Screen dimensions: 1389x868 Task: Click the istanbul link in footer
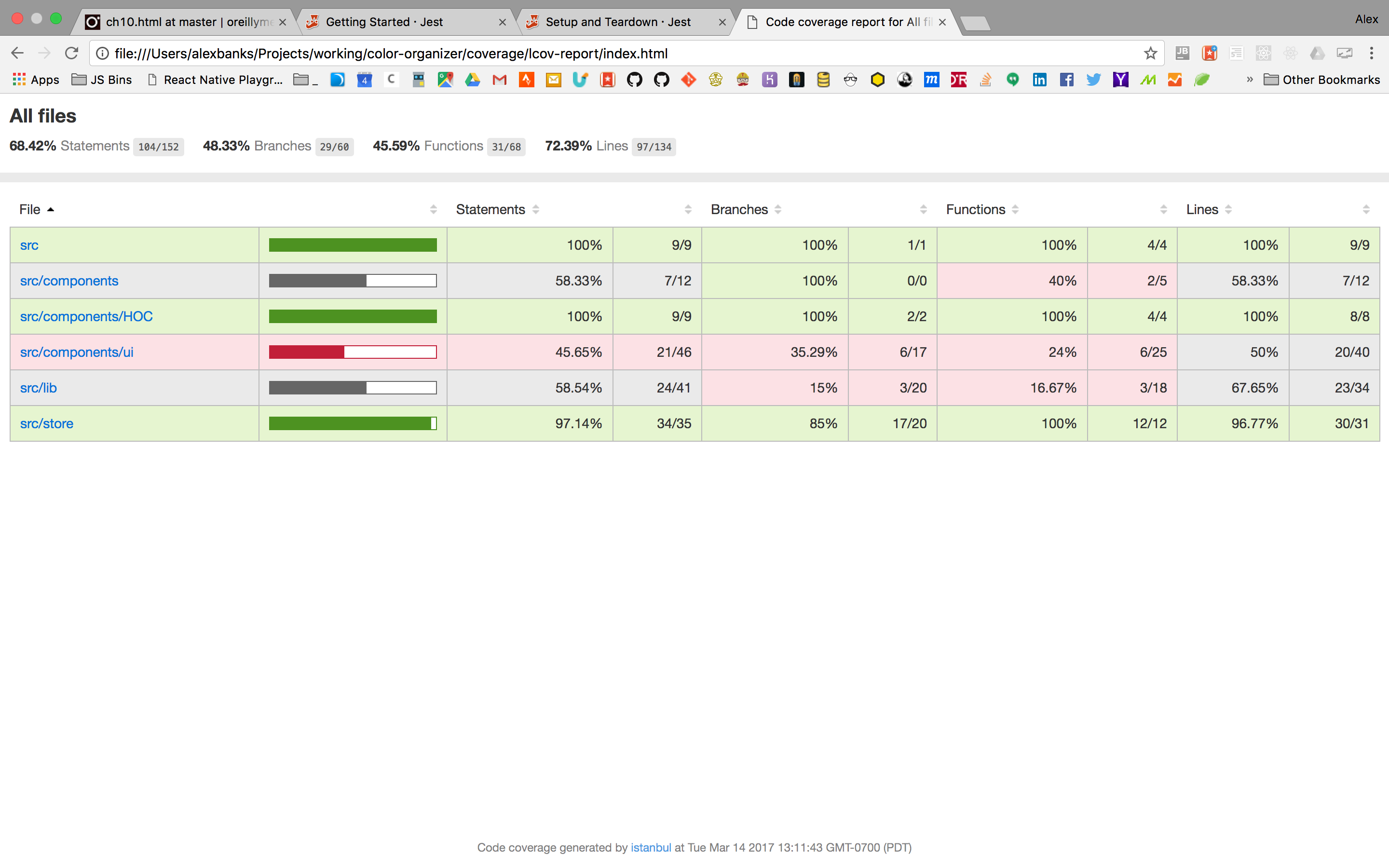tap(650, 847)
